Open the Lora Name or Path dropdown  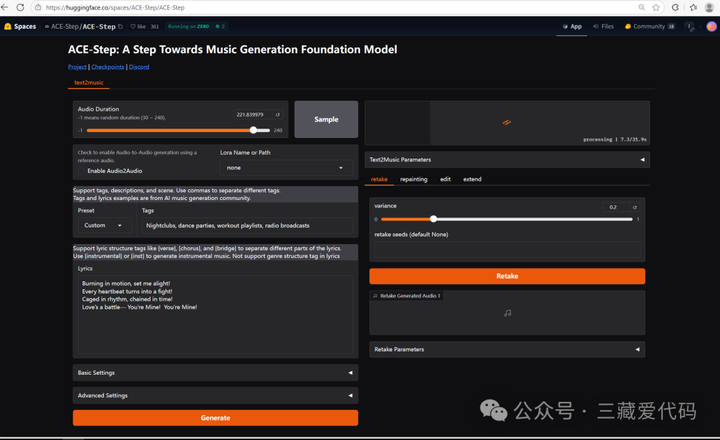pos(284,168)
